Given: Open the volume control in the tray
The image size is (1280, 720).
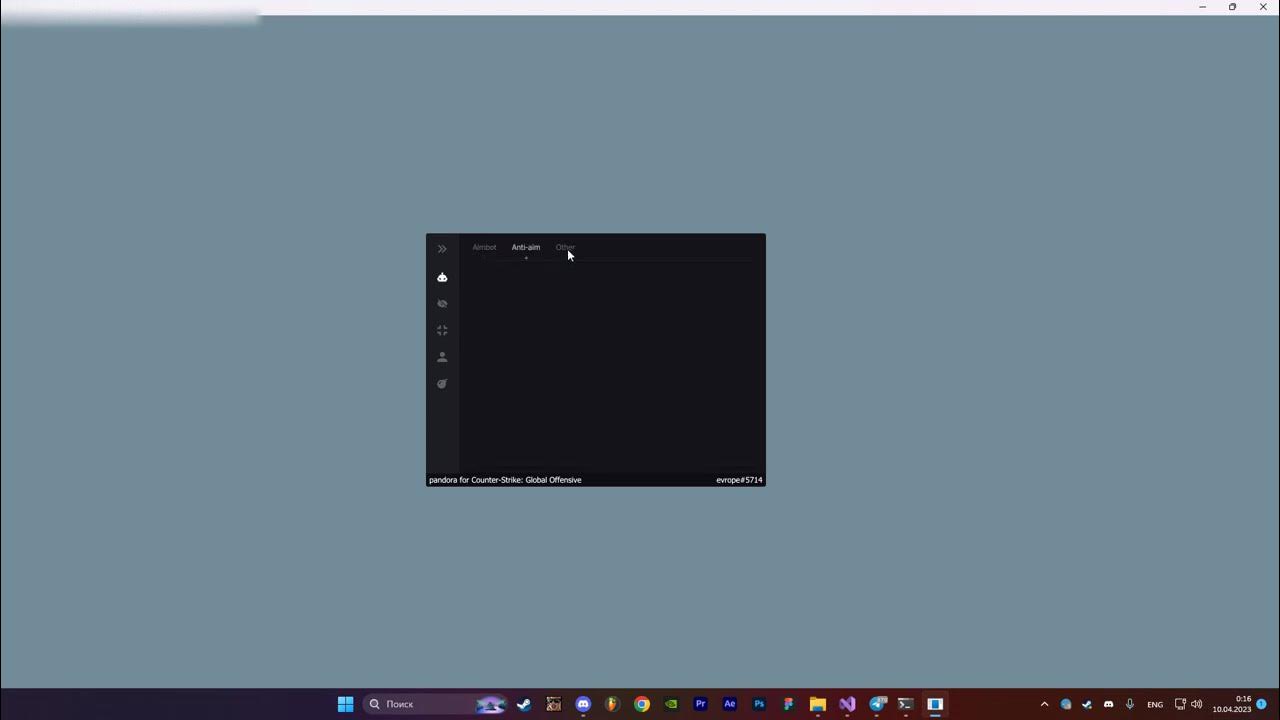Looking at the screenshot, I should (x=1197, y=704).
